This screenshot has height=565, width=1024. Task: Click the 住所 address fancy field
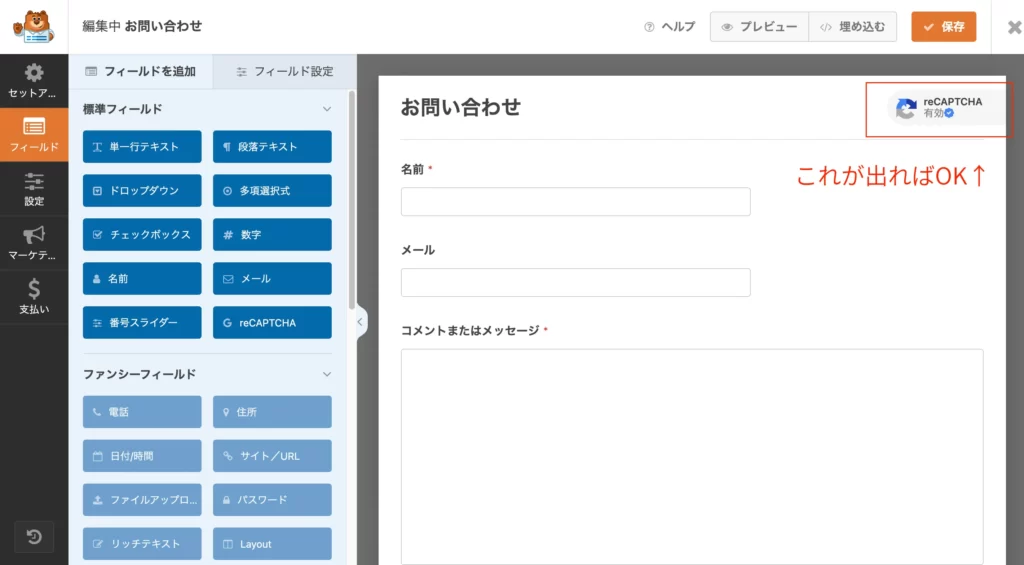click(x=272, y=412)
